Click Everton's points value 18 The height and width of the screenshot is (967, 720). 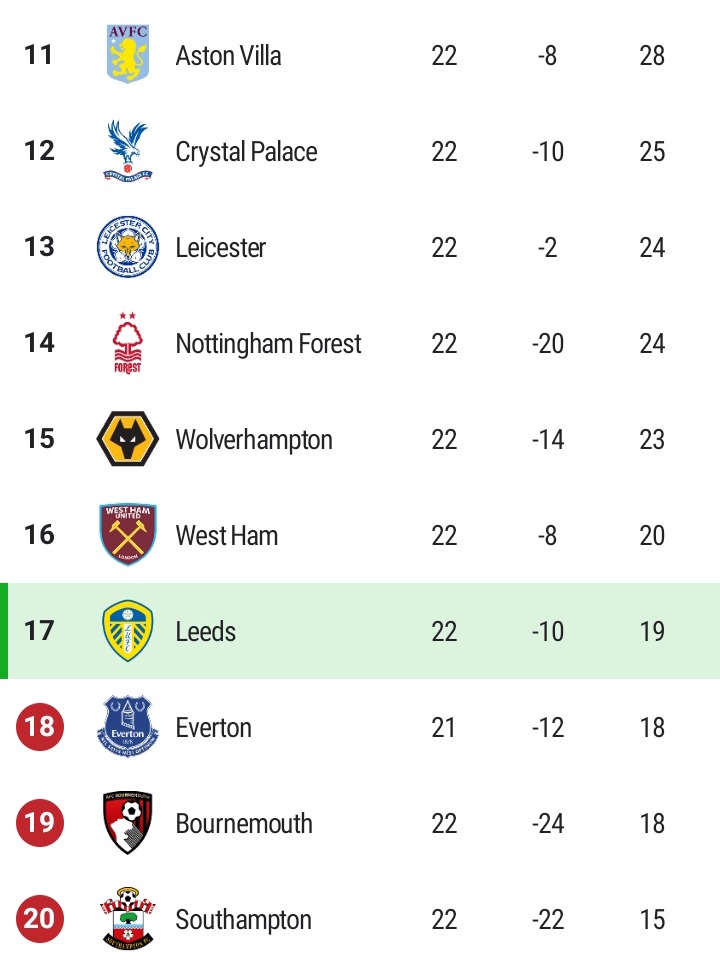pos(652,728)
